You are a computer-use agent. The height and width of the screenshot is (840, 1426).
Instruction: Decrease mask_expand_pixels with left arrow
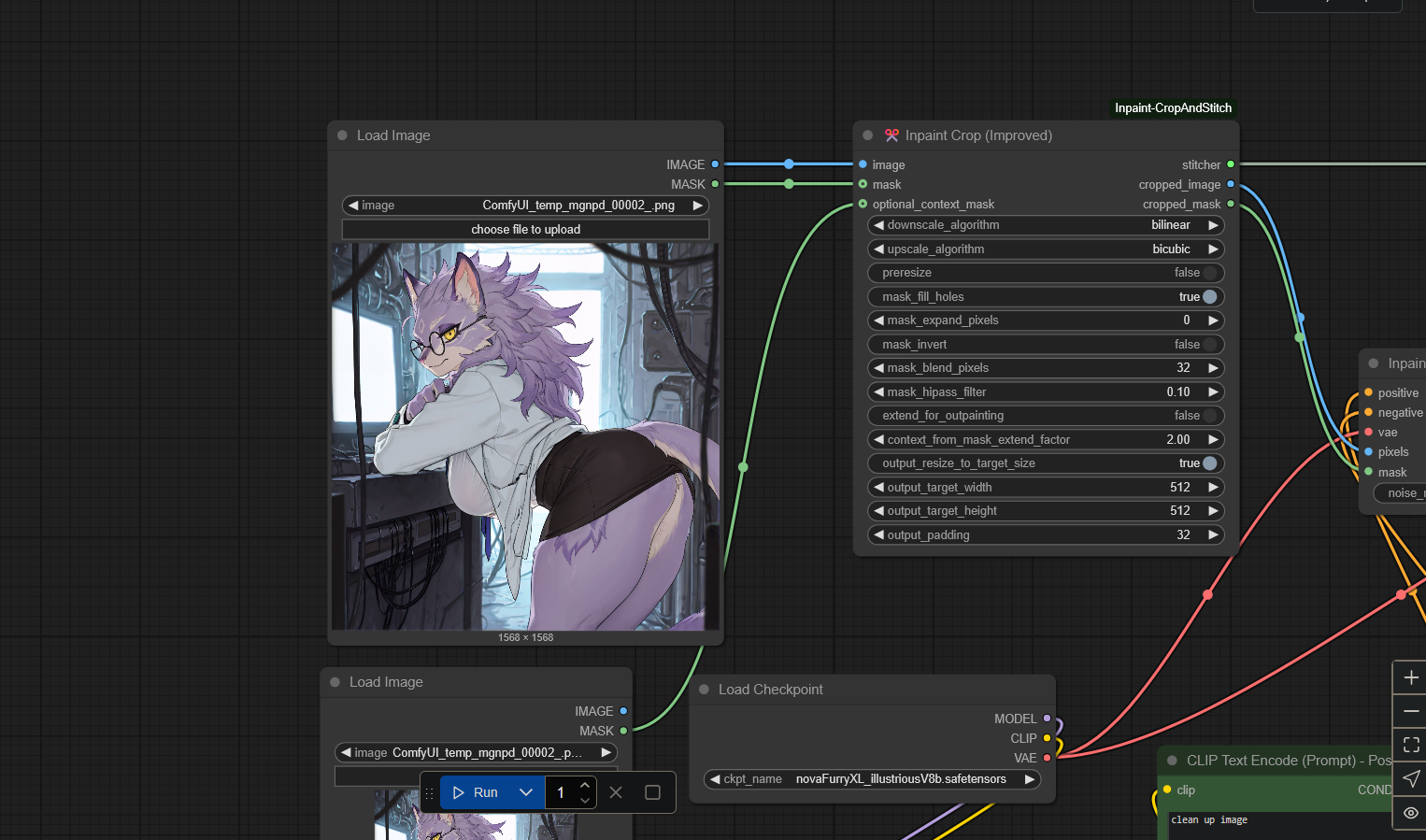coord(878,320)
